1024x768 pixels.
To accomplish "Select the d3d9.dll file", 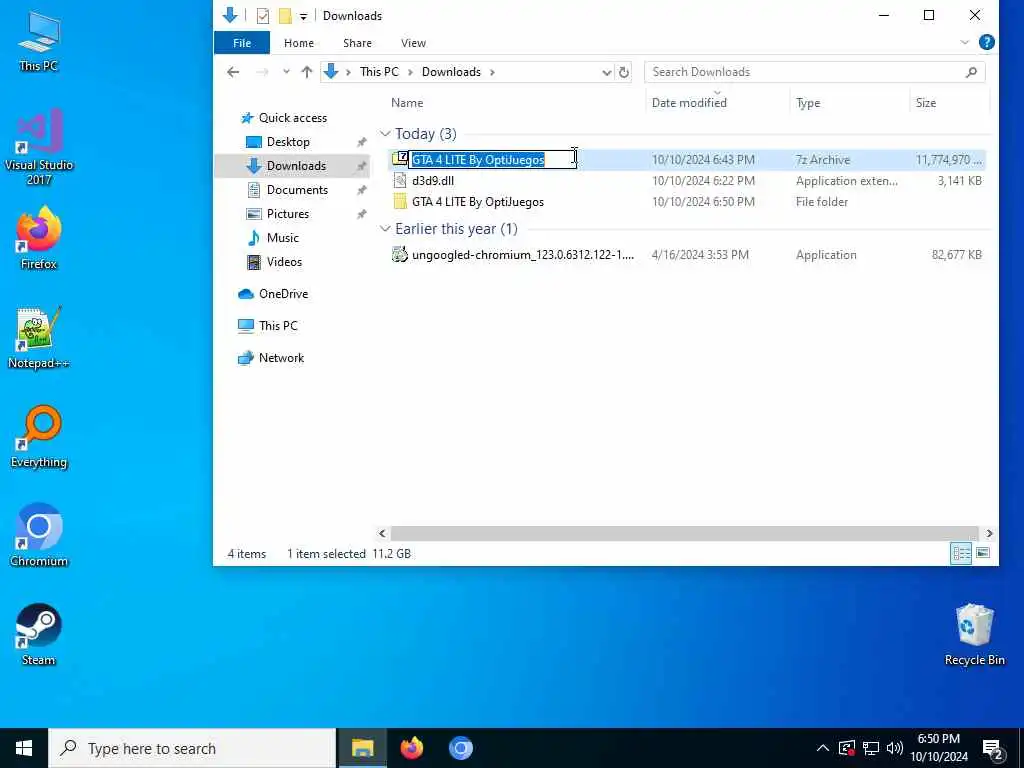I will (x=686, y=181).
